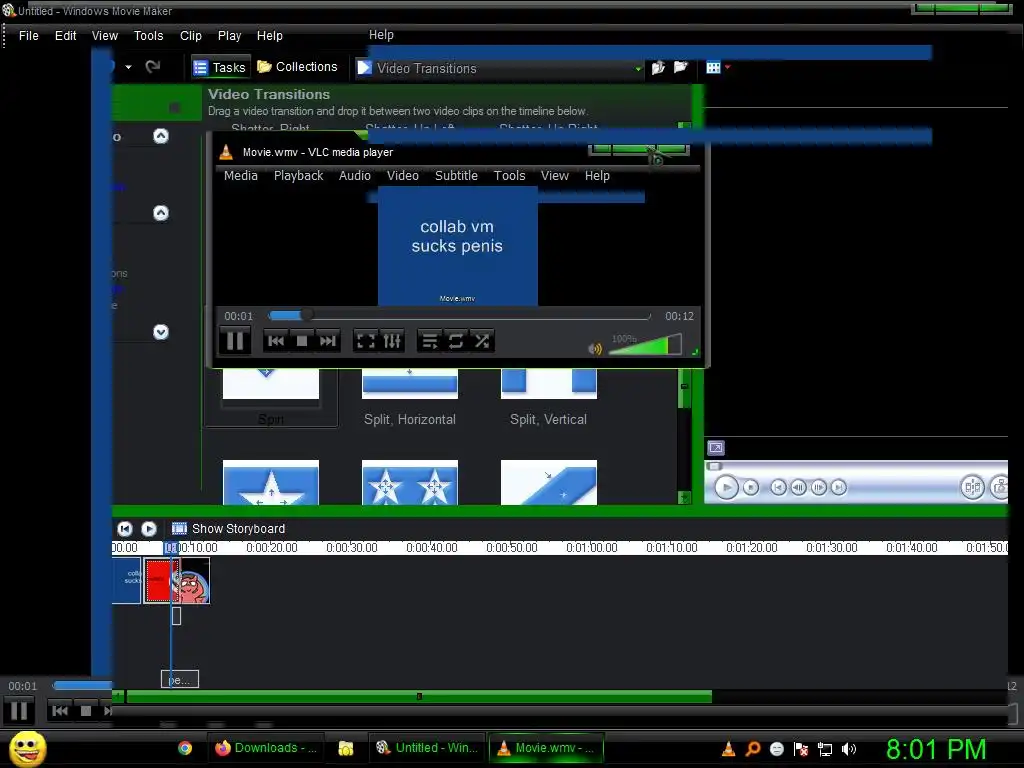
Task: Stop the Movie Maker preview monitor
Action: pyautogui.click(x=751, y=487)
